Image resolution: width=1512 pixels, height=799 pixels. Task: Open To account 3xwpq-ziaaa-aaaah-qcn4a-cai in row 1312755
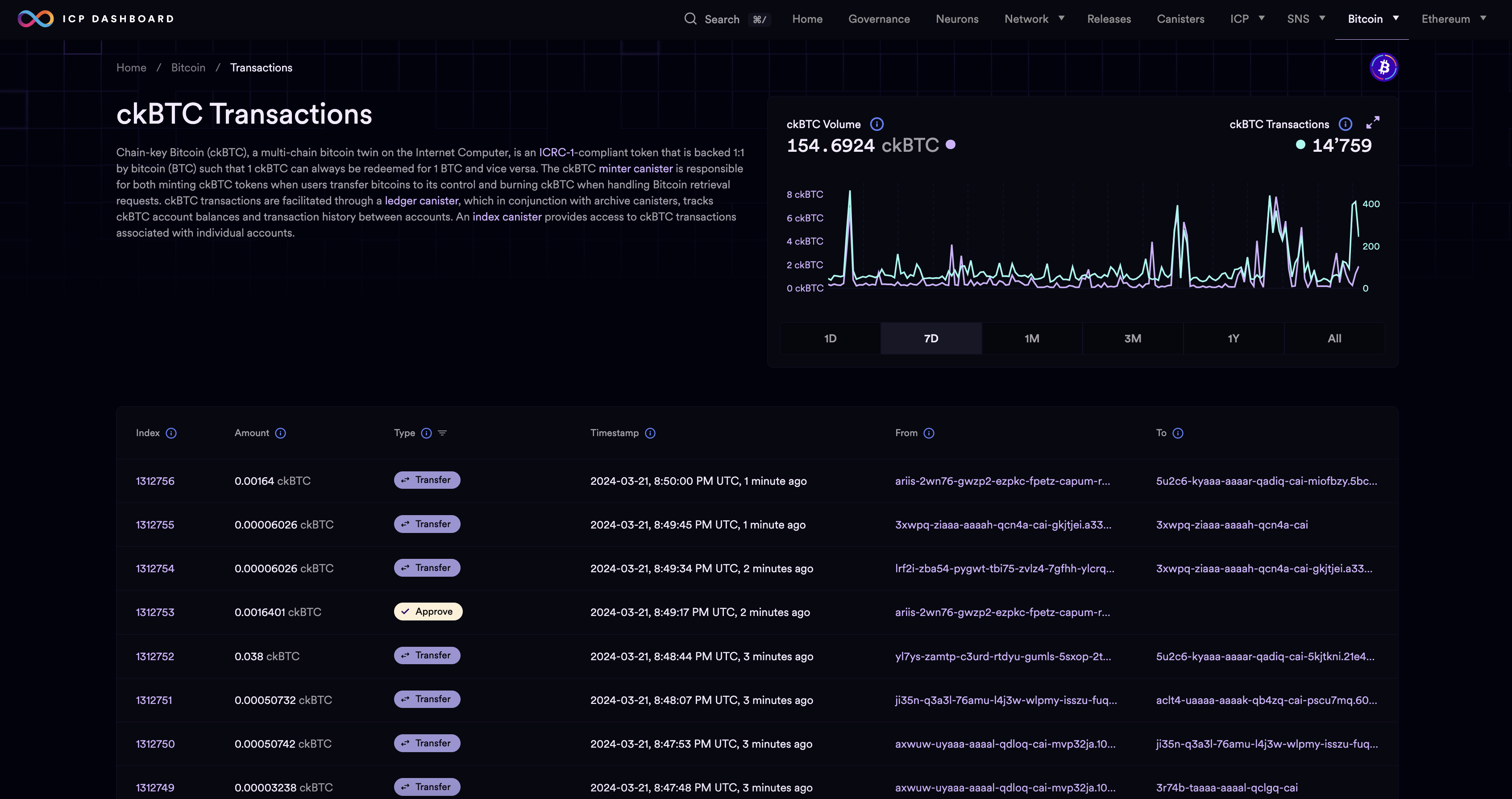pos(1231,525)
